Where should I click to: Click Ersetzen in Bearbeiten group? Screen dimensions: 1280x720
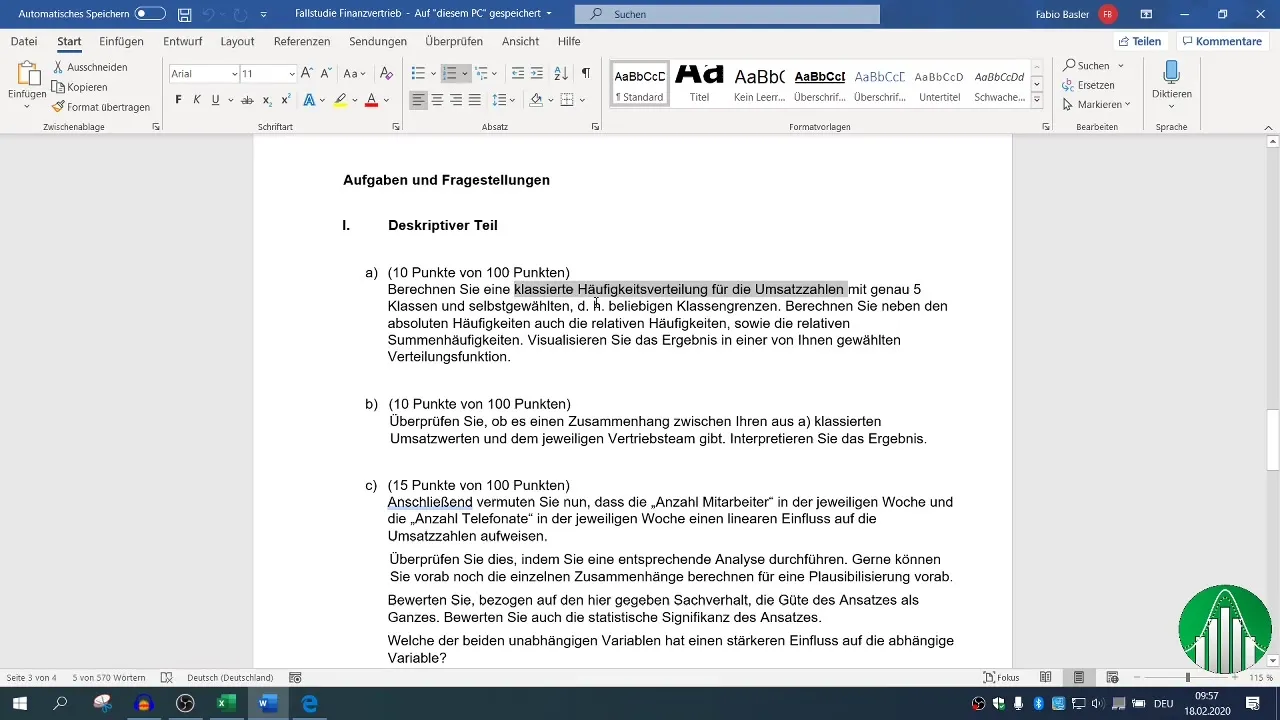(x=1089, y=85)
